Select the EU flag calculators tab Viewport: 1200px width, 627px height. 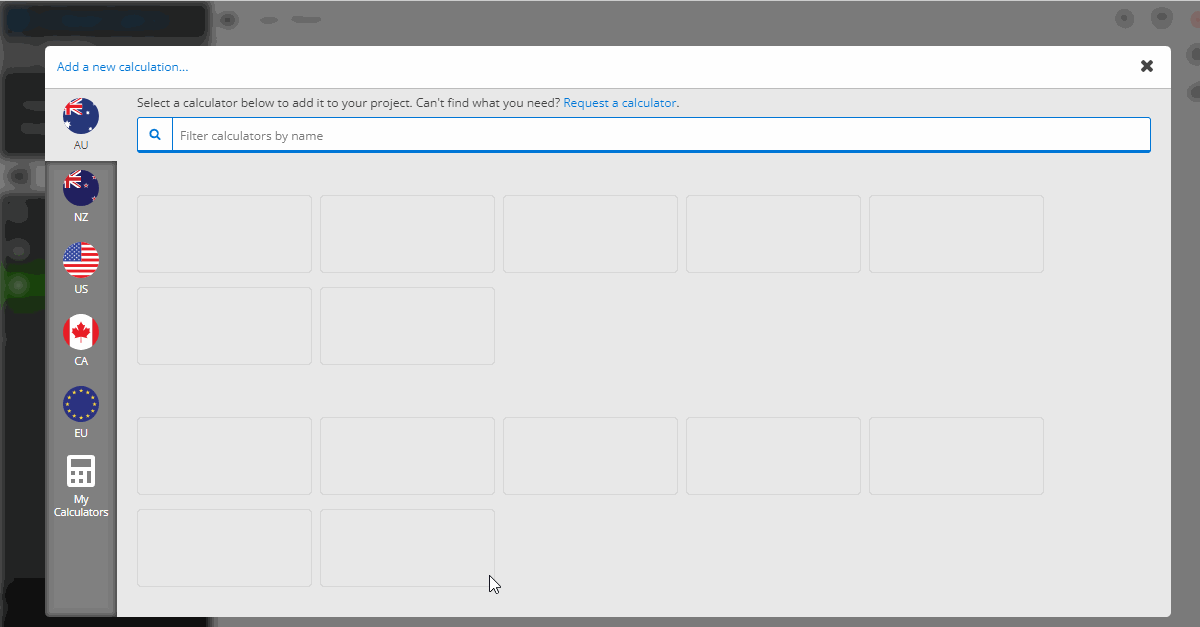[81, 413]
